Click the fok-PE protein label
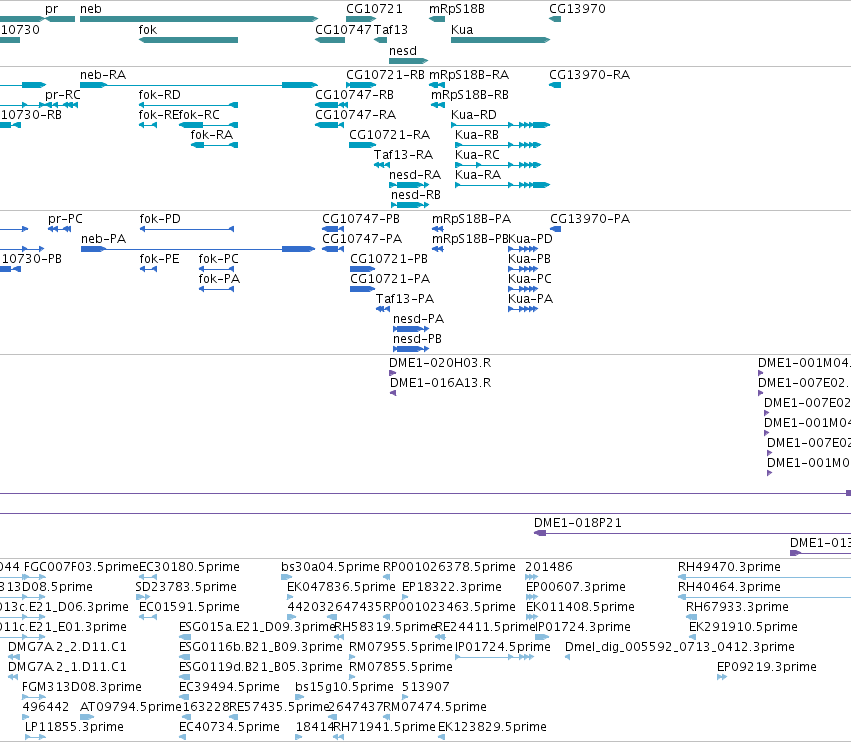The height and width of the screenshot is (742, 851). (x=160, y=259)
